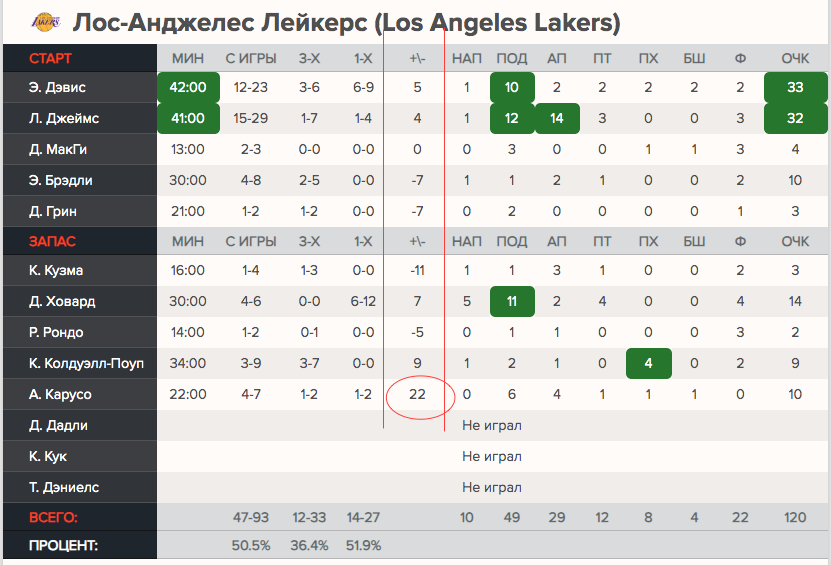Click the ПРОЦЕНТ row label
Image resolution: width=831 pixels, height=565 pixels.
click(66, 546)
